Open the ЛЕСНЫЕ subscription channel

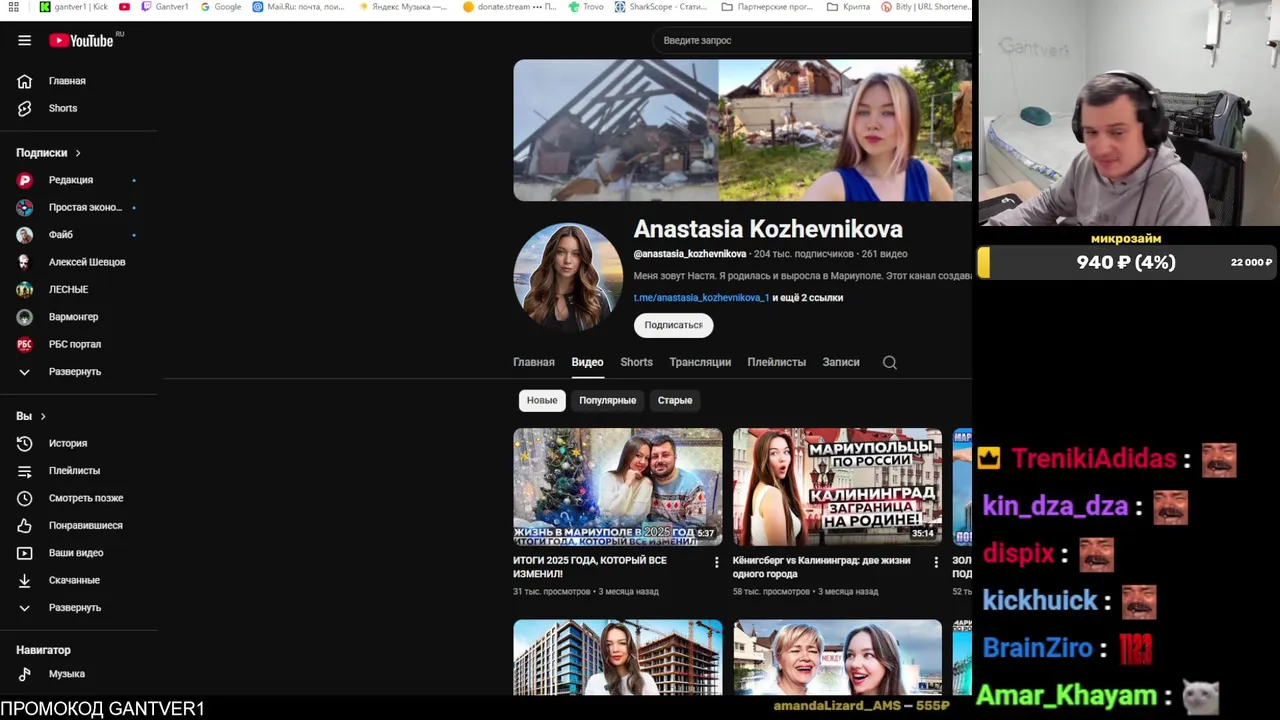(x=68, y=289)
